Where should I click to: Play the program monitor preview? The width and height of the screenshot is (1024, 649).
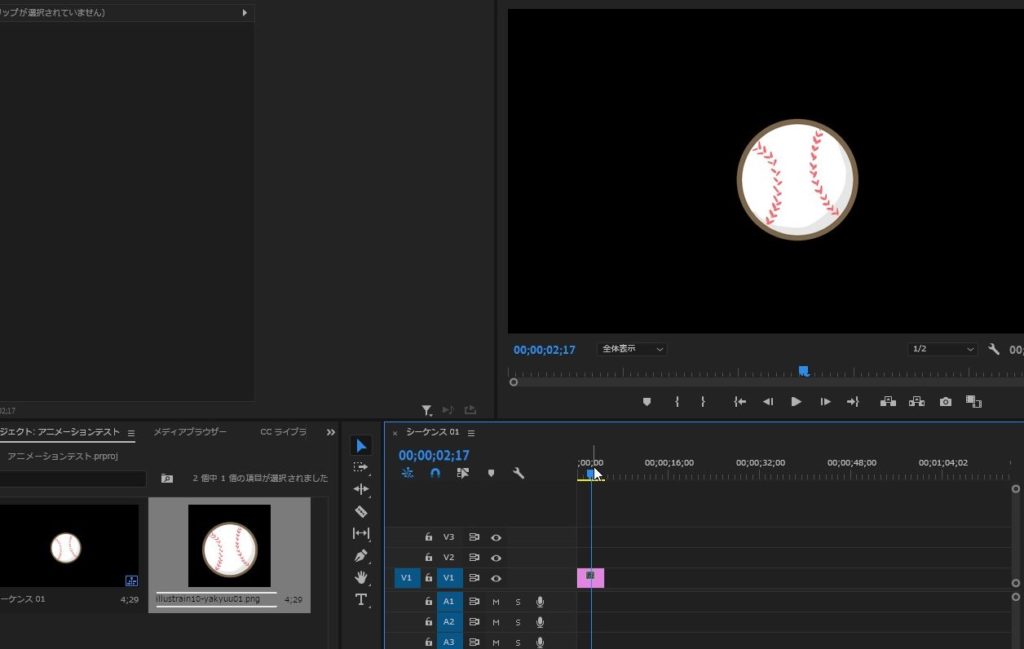[796, 402]
